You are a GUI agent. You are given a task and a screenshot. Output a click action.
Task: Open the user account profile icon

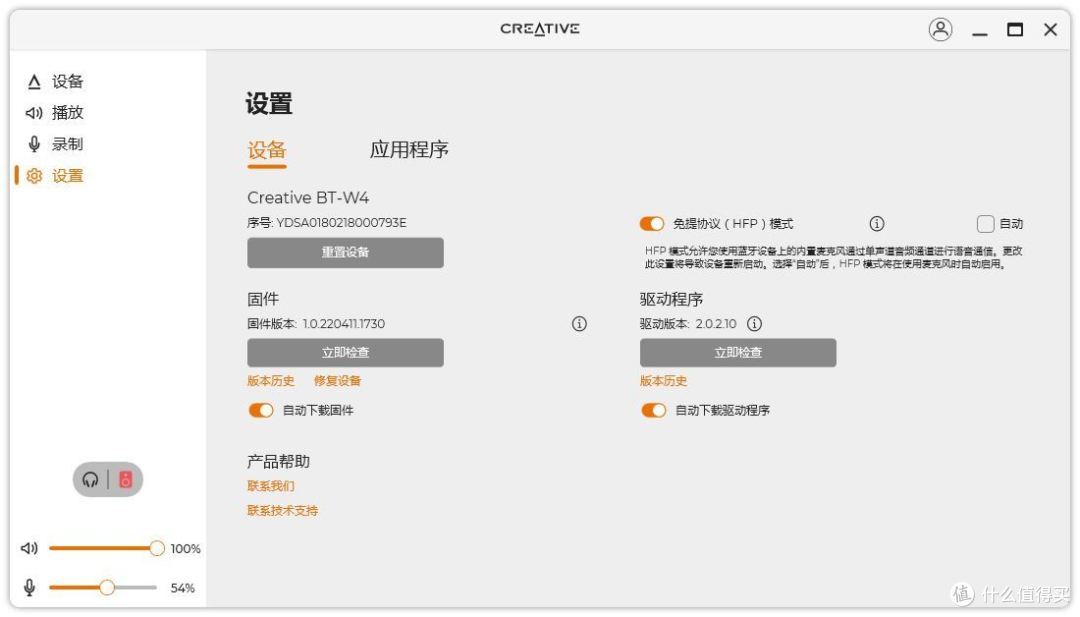click(940, 30)
